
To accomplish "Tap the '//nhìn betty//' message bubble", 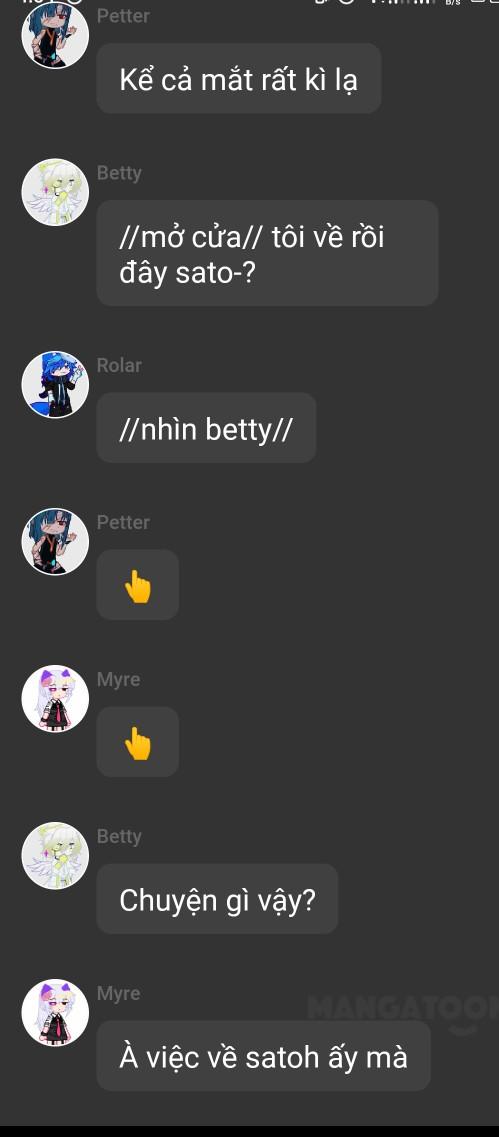I will 206,428.
